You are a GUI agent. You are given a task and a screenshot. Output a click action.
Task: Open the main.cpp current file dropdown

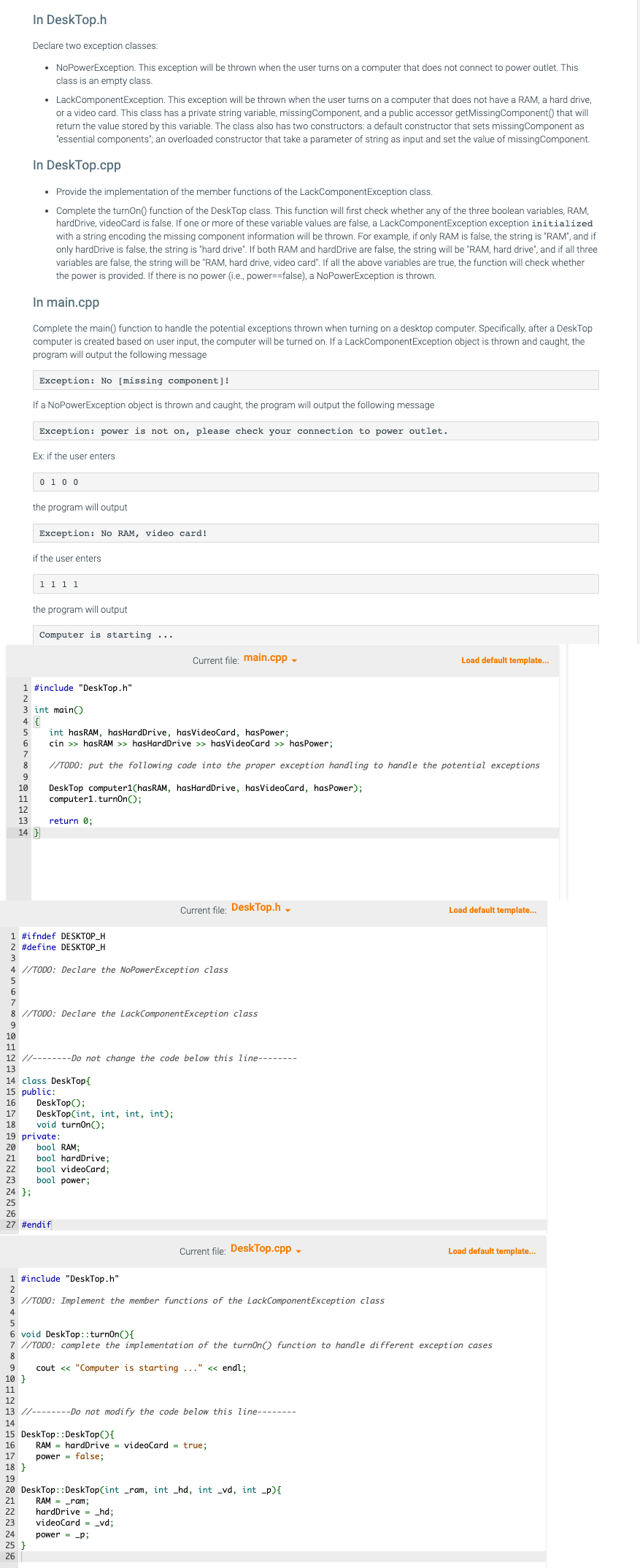pyautogui.click(x=270, y=658)
